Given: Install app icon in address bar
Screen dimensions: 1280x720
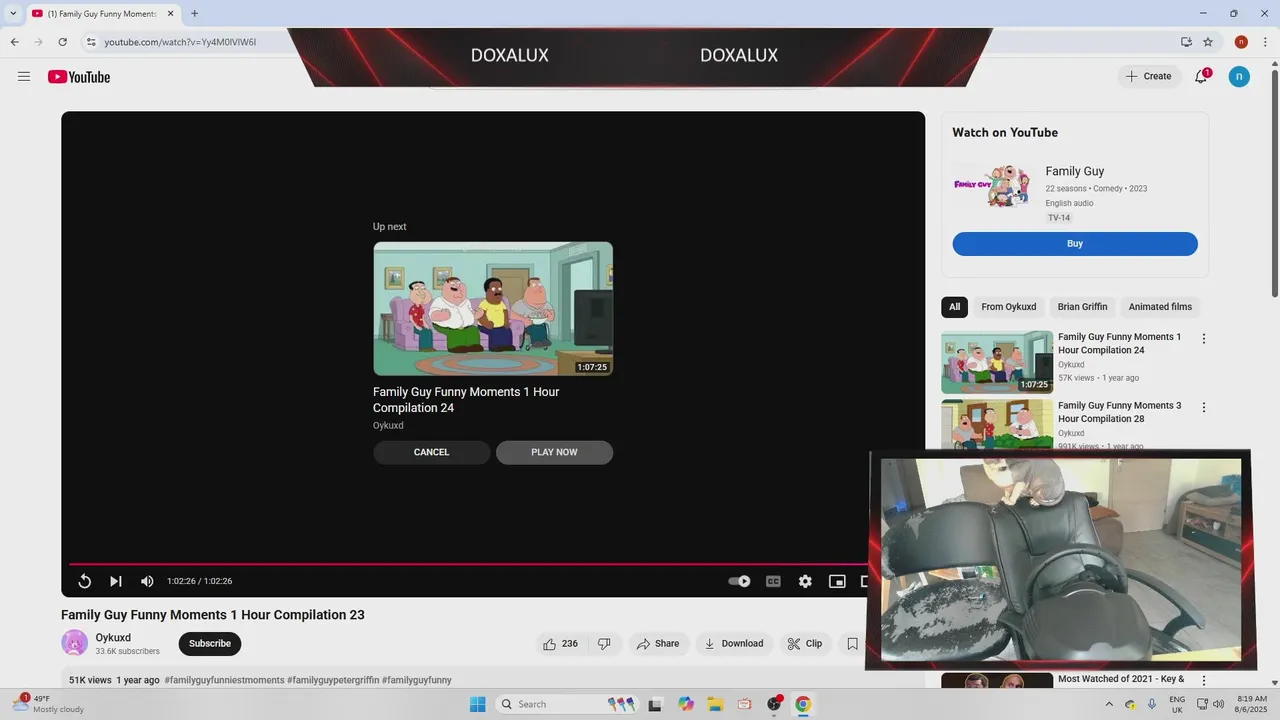Looking at the screenshot, I should tap(1186, 42).
